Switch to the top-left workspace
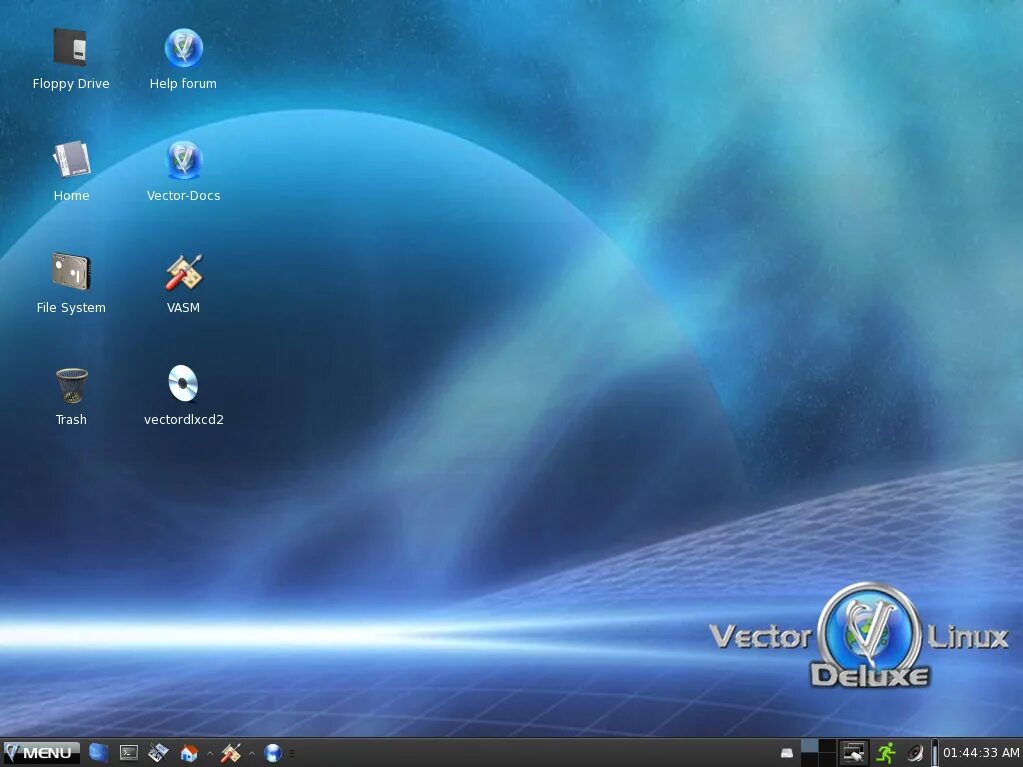1023x767 pixels. (x=810, y=745)
